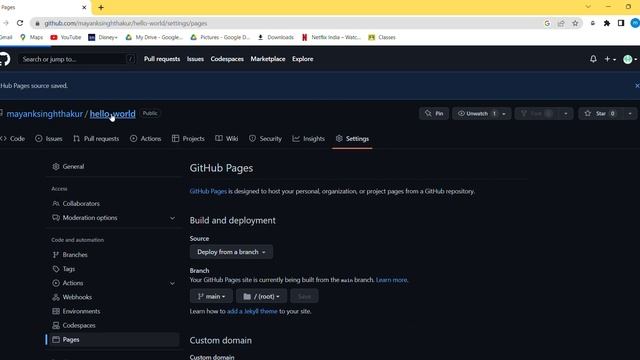The image size is (640, 360).
Task: Open Tags settings in sidebar
Action: click(113, 269)
